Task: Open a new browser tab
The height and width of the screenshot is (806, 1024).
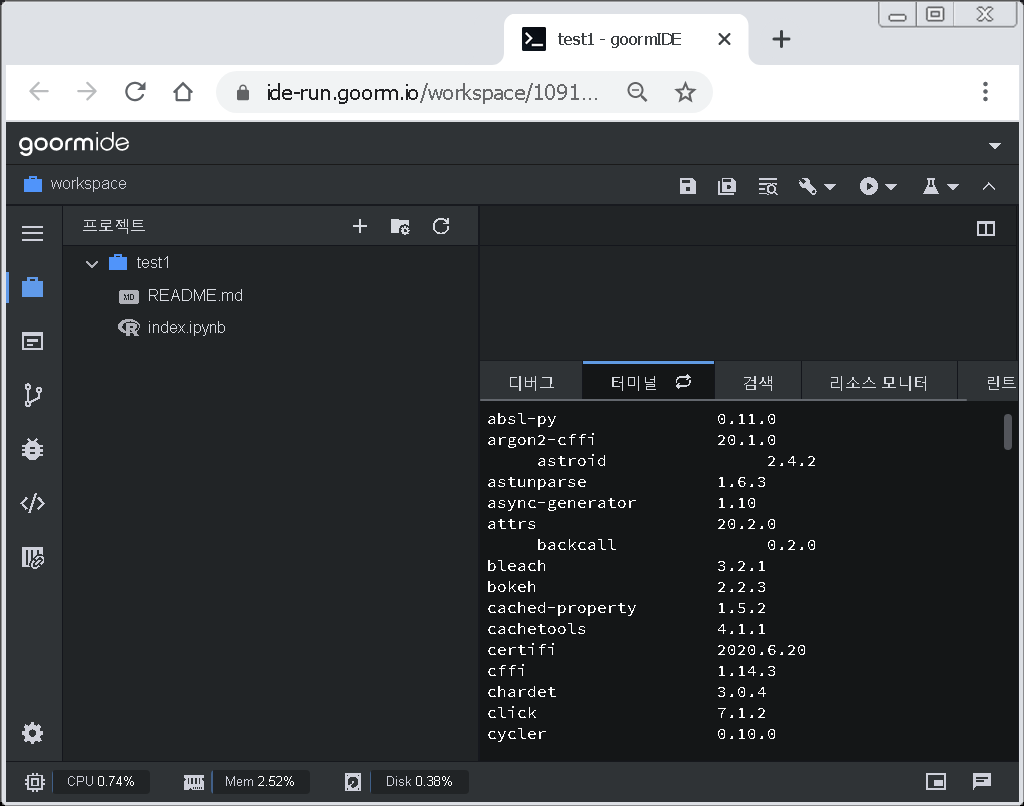Action: click(x=781, y=40)
